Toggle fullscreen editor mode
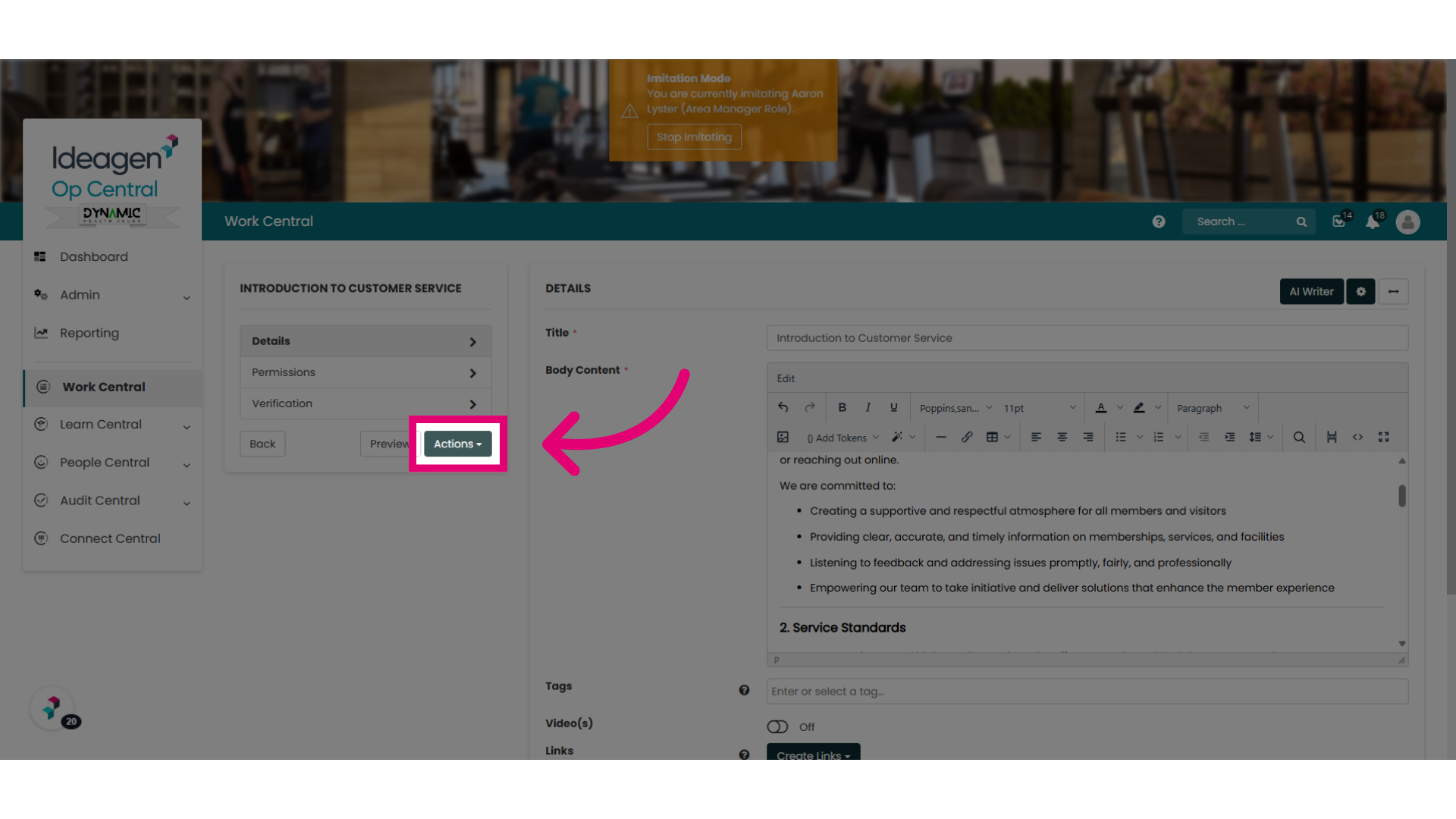The width and height of the screenshot is (1456, 819). tap(1383, 437)
